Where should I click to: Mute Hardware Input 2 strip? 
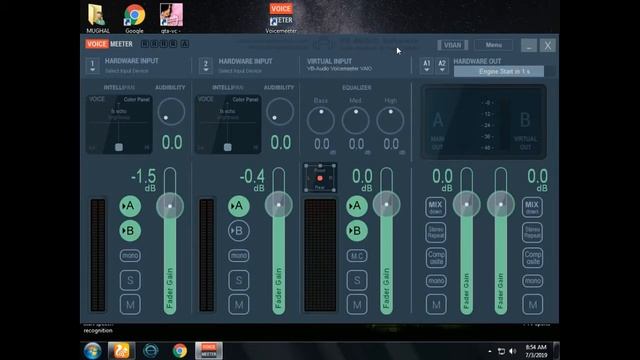pyautogui.click(x=238, y=304)
